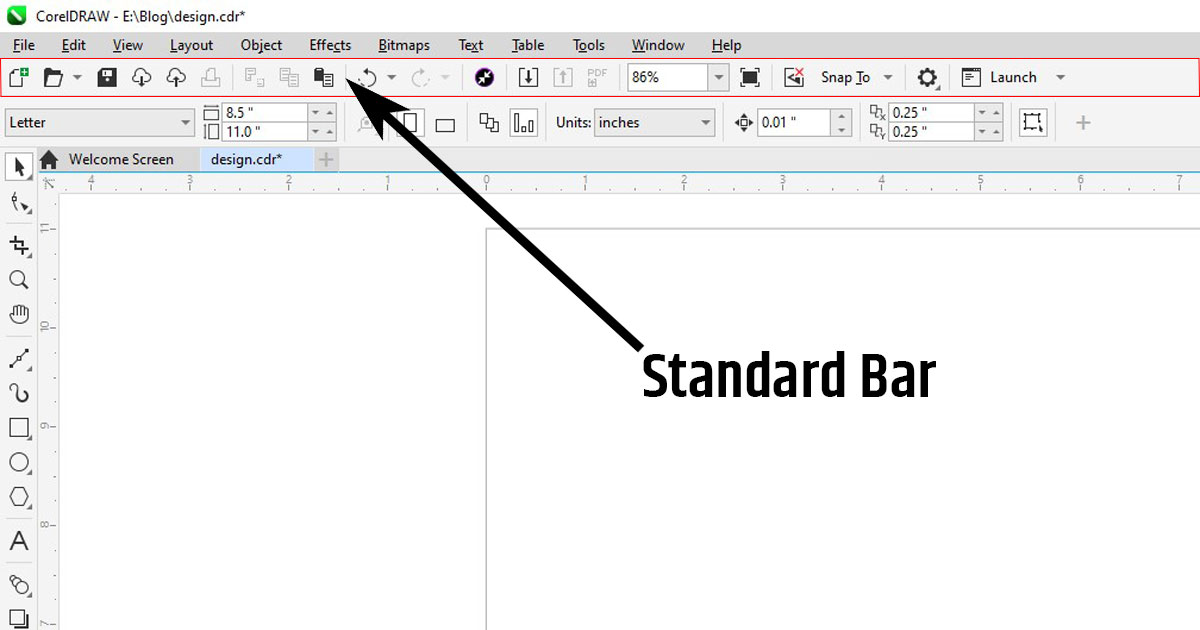The image size is (1200, 630).
Task: Click the Import icon
Action: click(x=528, y=77)
